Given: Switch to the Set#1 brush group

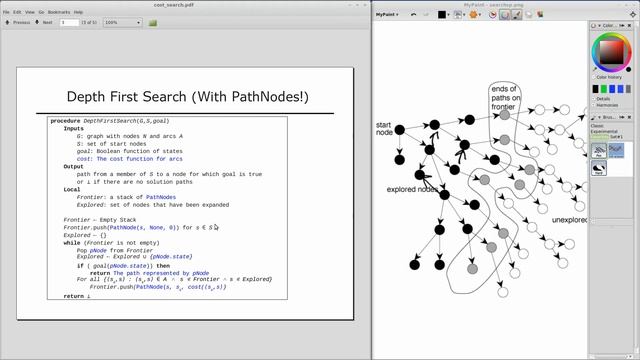Looking at the screenshot, I should (616, 137).
